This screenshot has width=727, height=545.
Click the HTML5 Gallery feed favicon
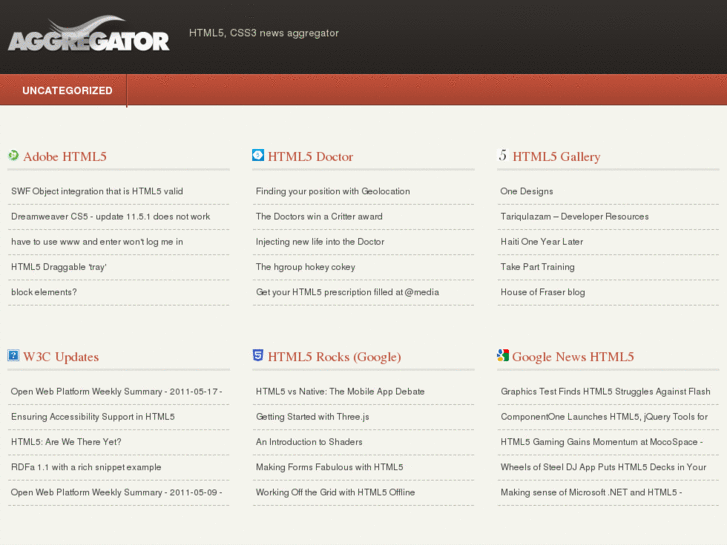coord(503,155)
